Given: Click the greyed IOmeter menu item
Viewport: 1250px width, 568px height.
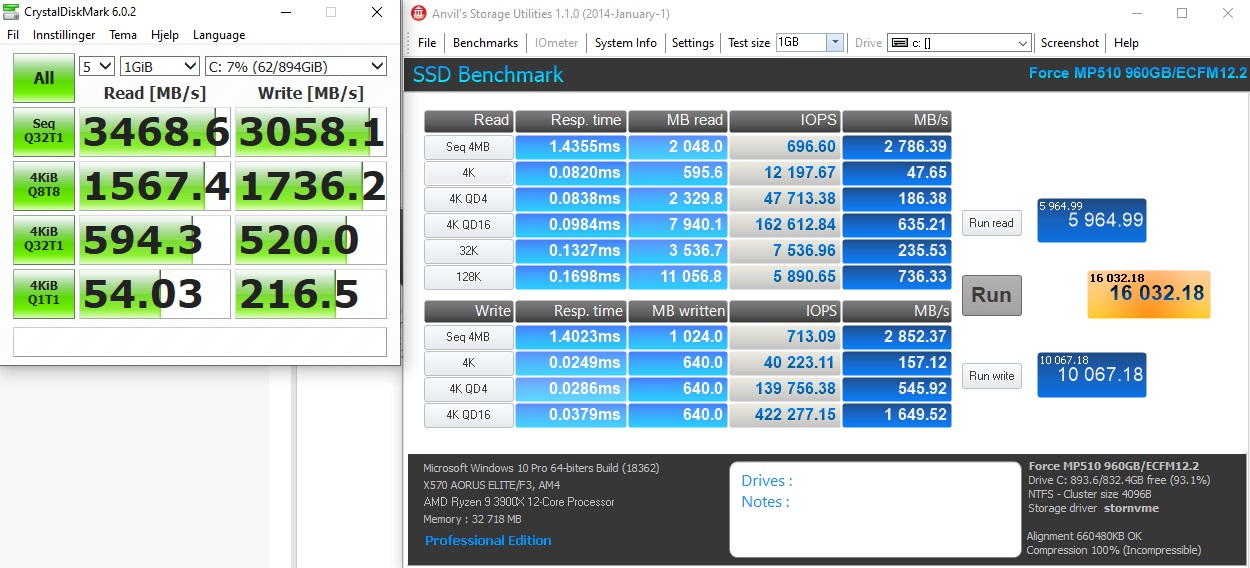Looking at the screenshot, I should coord(557,43).
